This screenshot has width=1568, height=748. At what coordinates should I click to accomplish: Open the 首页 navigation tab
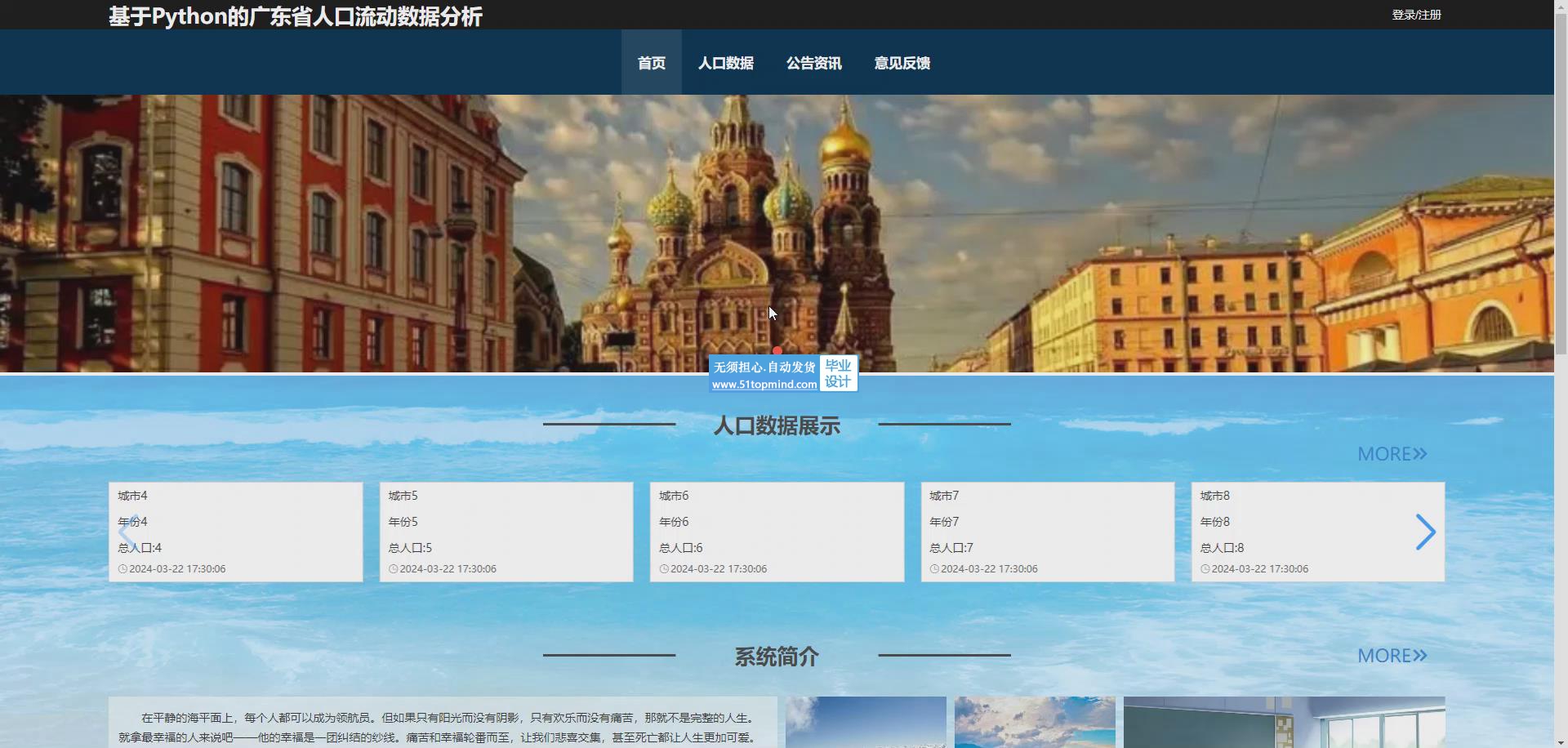click(x=651, y=63)
